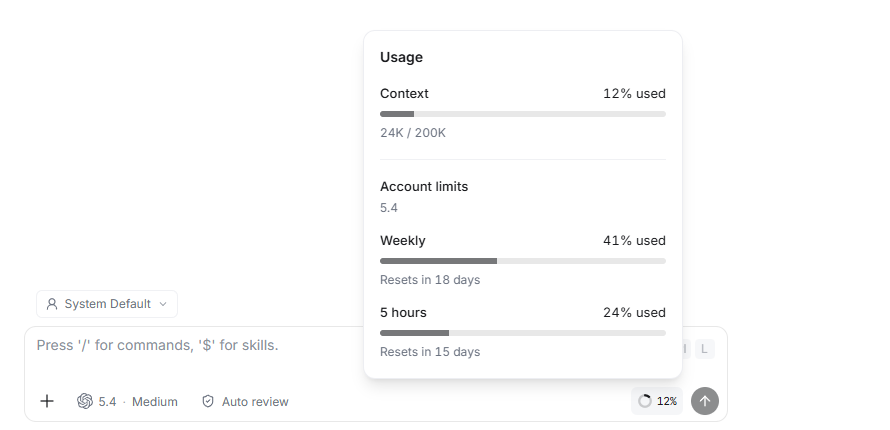Click the Context usage progress bar
The image size is (890, 430).
point(523,114)
